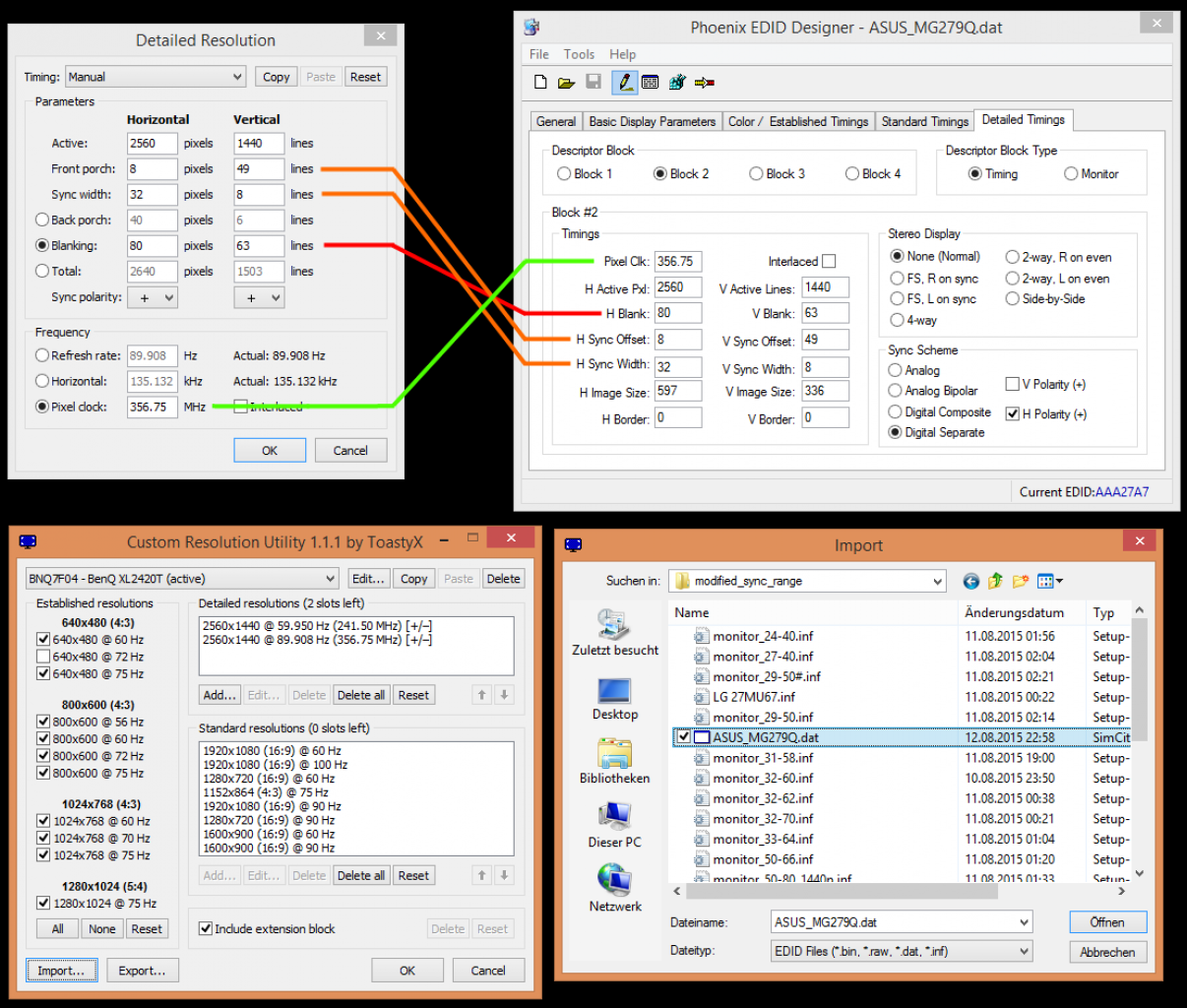Image resolution: width=1187 pixels, height=1008 pixels.
Task: Toggle Include extension block checkbox
Action: click(x=206, y=928)
